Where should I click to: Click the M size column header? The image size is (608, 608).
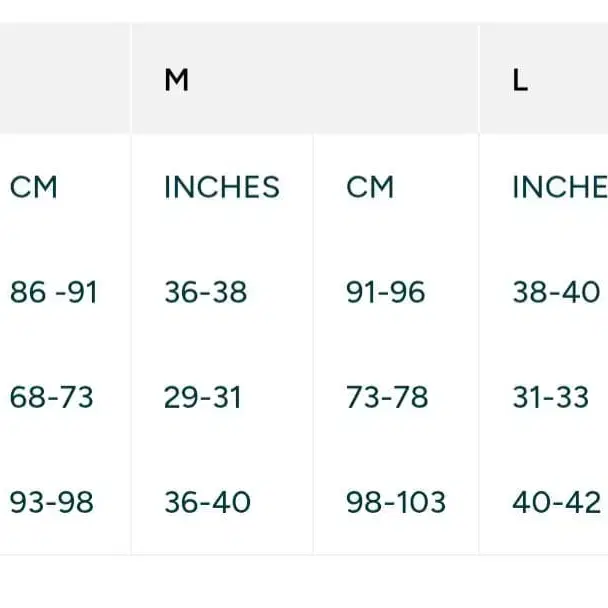[177, 81]
